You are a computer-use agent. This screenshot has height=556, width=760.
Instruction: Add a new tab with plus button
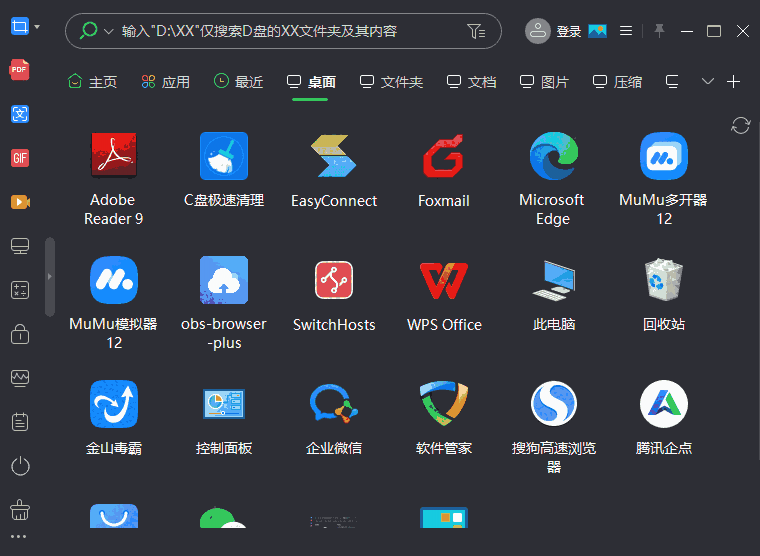733,81
